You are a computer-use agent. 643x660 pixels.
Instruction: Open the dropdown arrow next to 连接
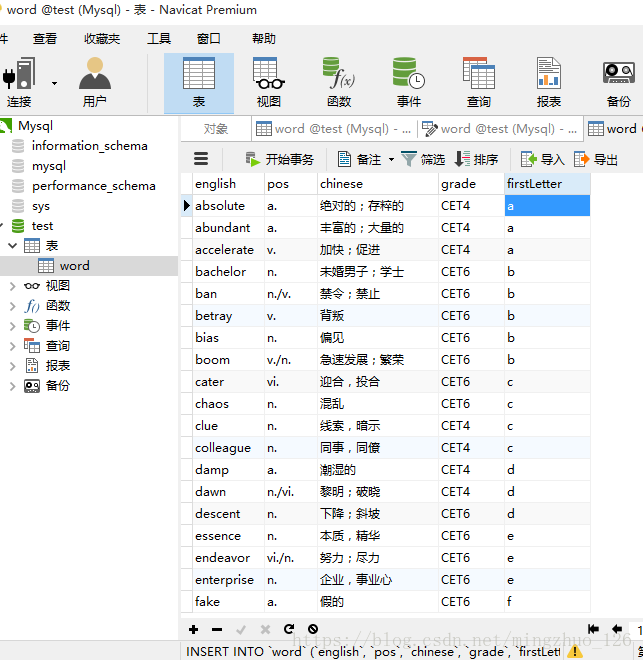[x=54, y=83]
